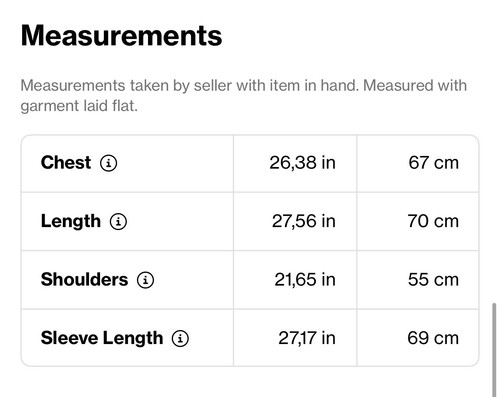500x397 pixels.
Task: Open the Length info icon
Action: pos(118,222)
